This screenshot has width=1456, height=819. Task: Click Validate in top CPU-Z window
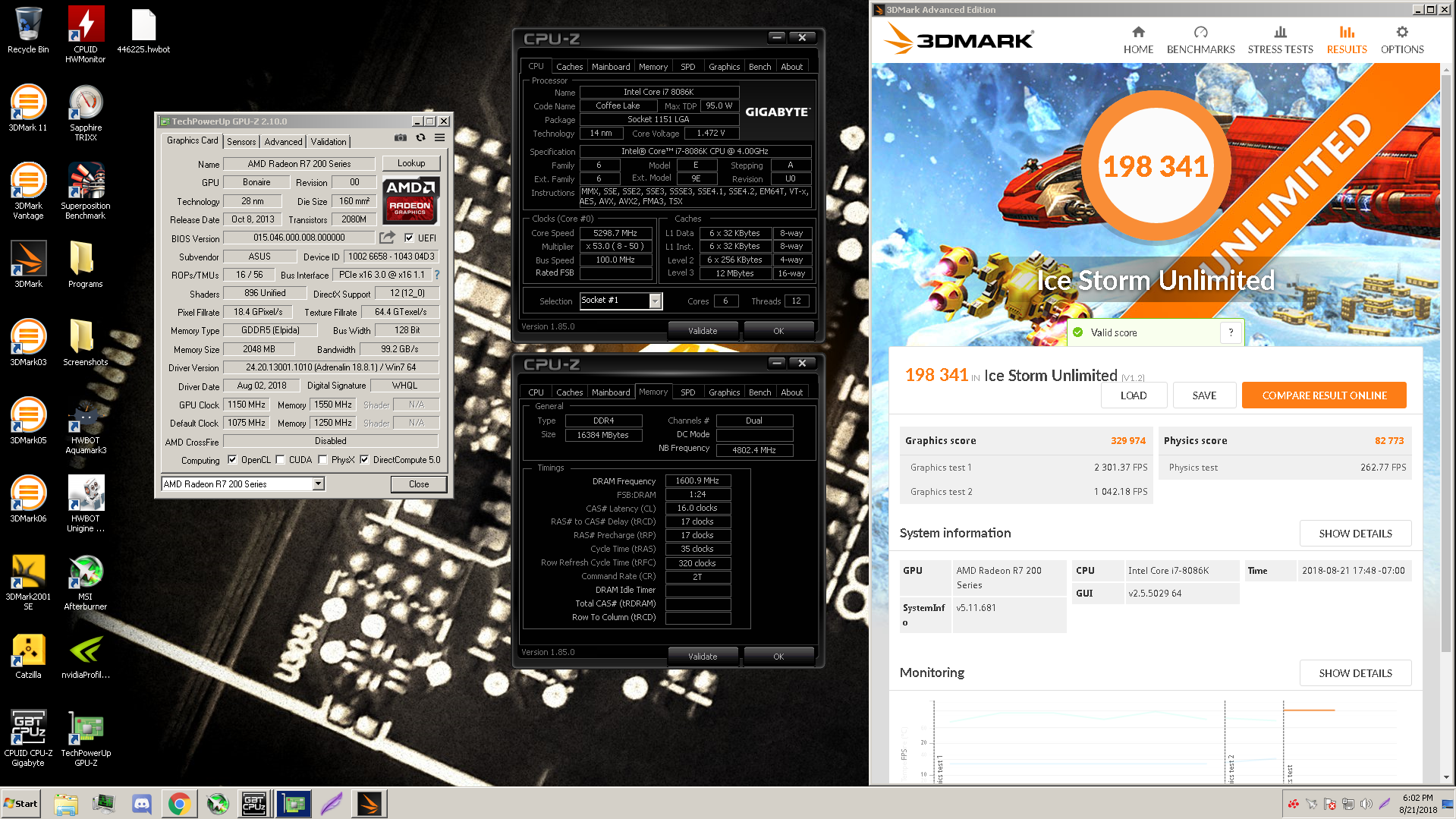pos(703,331)
